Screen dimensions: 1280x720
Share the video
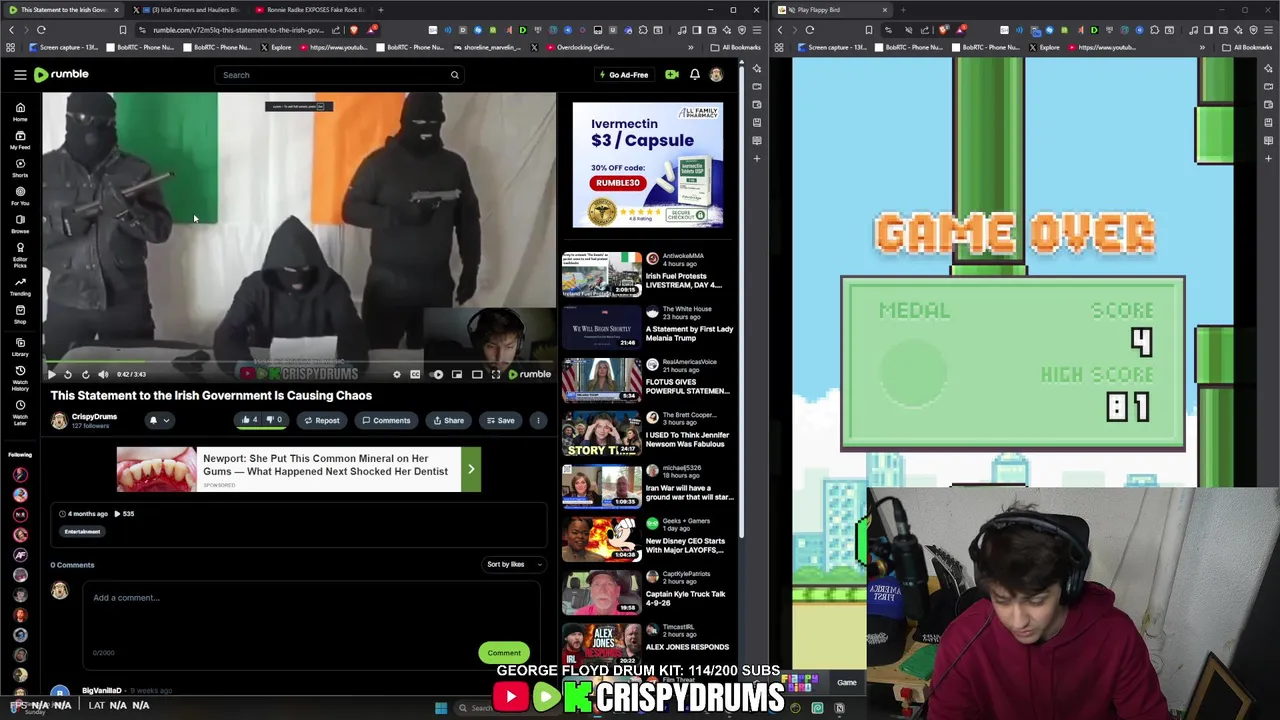coord(448,420)
